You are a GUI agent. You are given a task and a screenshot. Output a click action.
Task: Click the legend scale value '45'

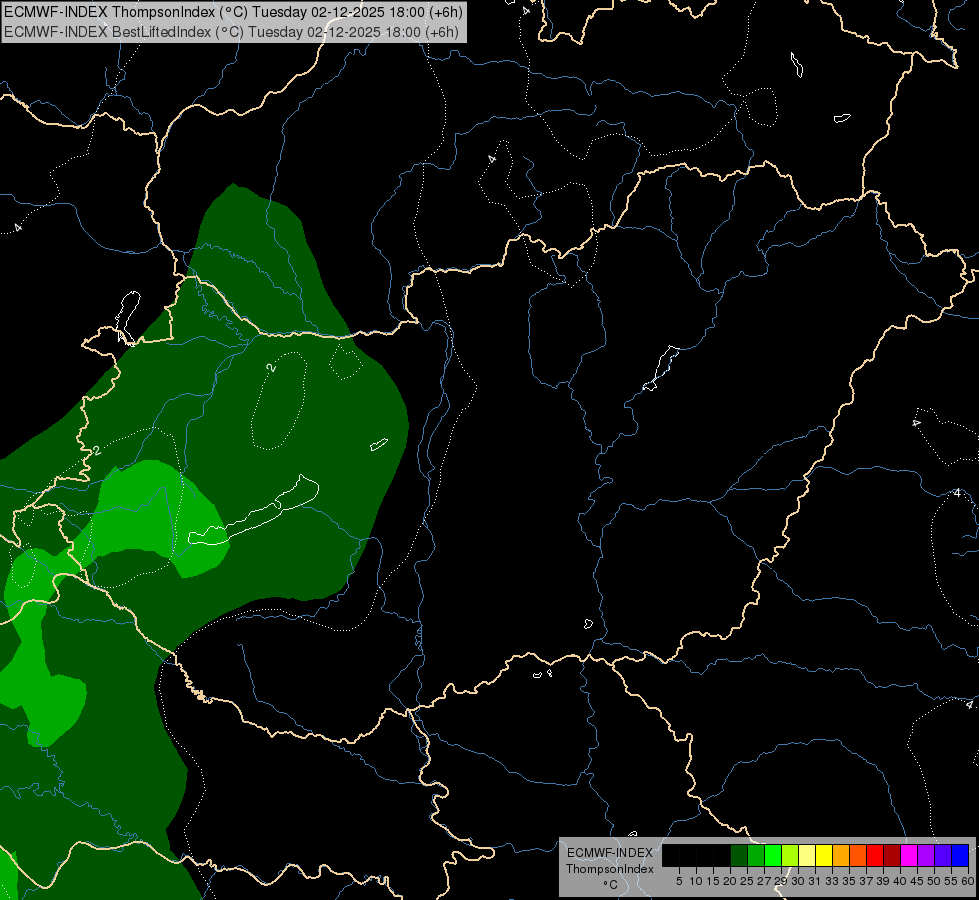917,881
